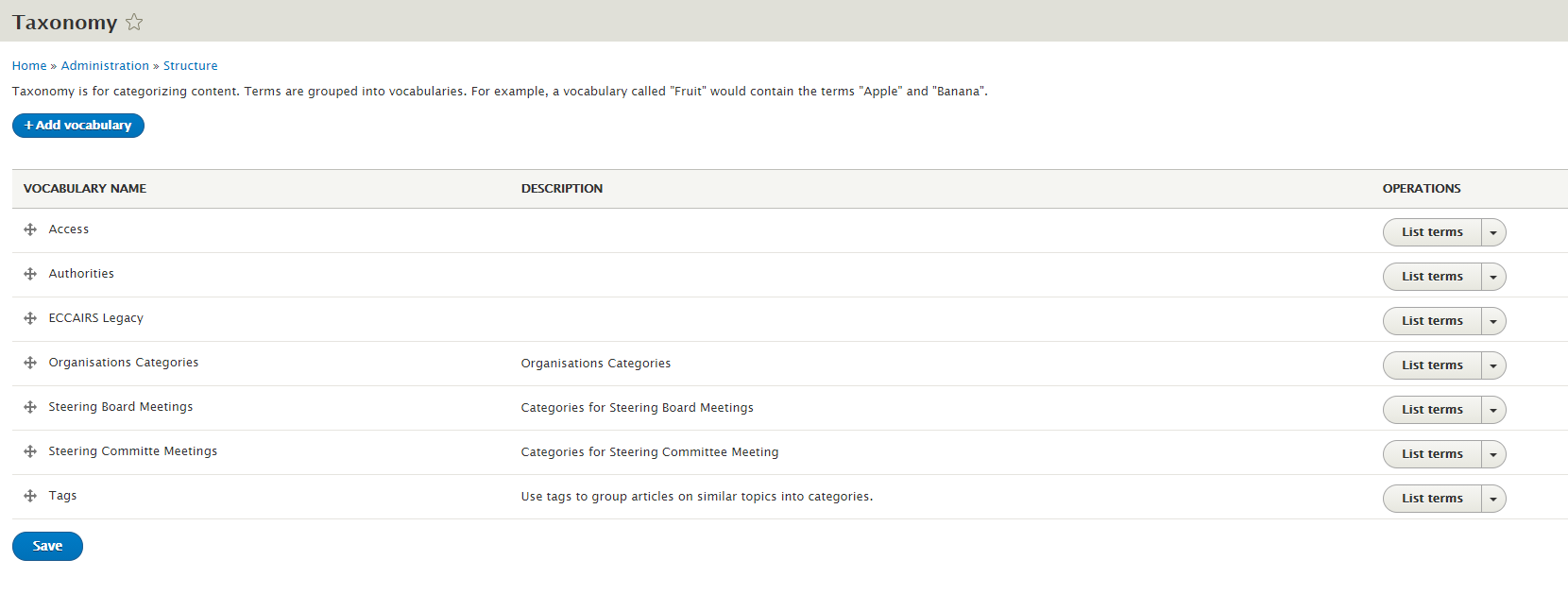1568x594 pixels.
Task: Expand operations dropdown for Steering Board Meetings
Action: [1493, 410]
